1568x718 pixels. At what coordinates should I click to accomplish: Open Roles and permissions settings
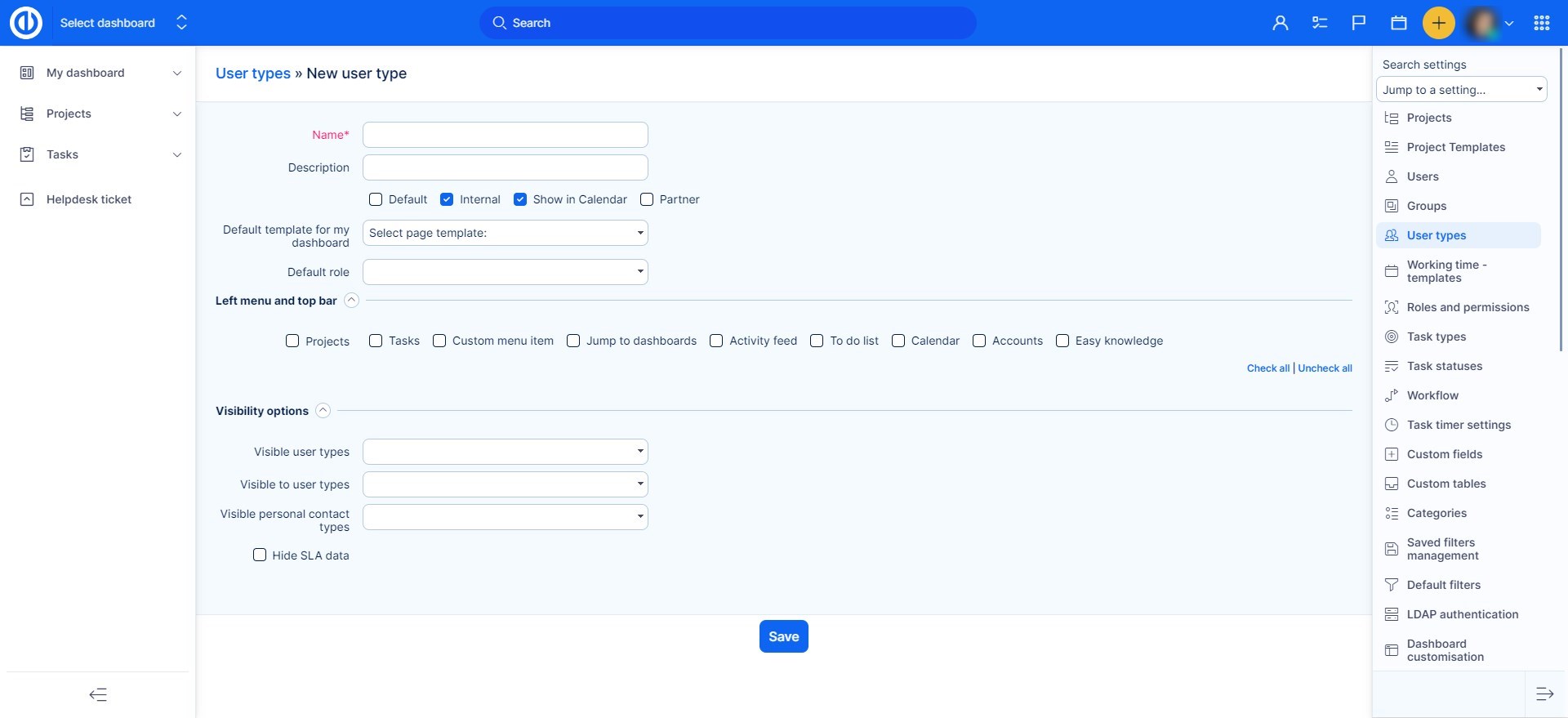click(x=1467, y=307)
